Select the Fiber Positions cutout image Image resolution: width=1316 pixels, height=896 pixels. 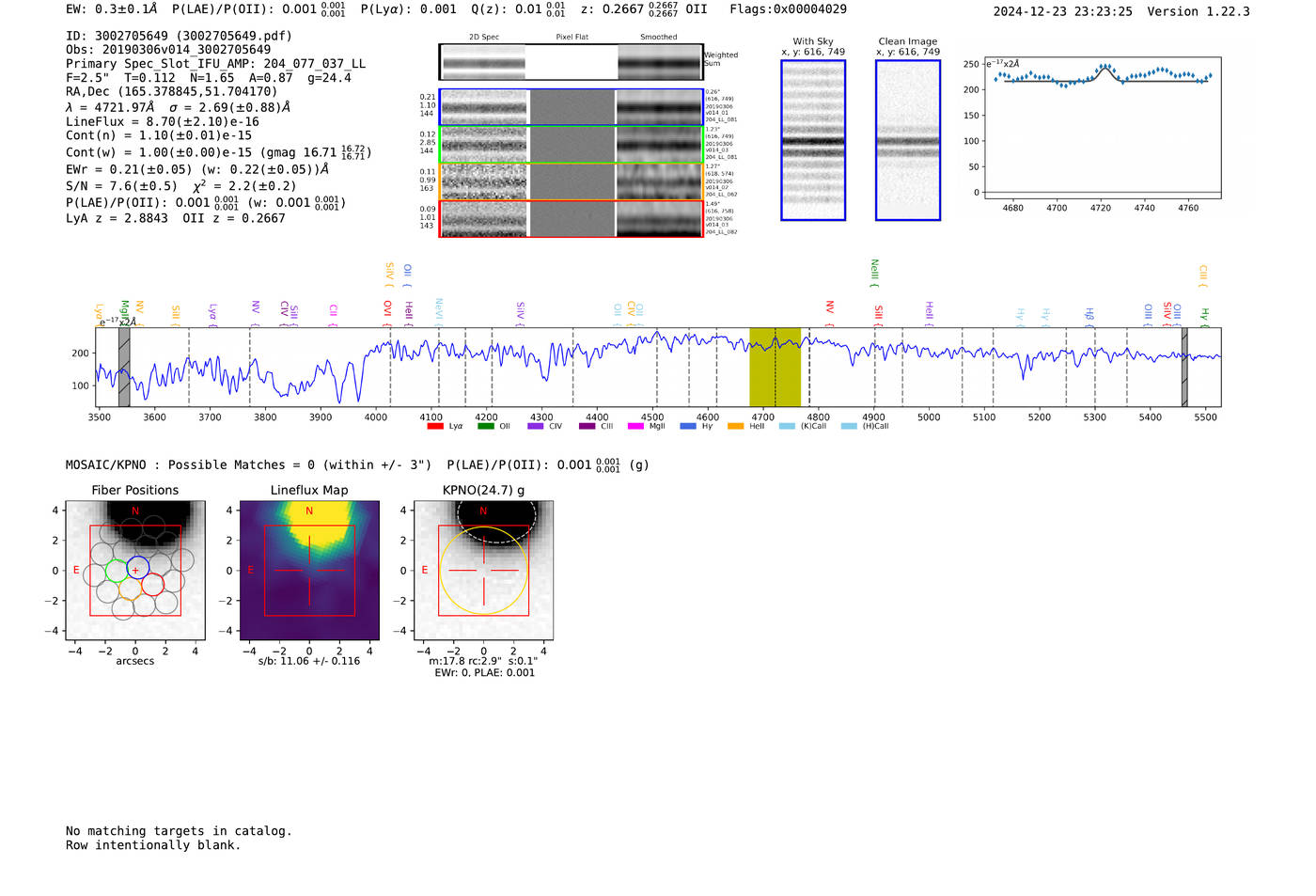pos(135,570)
